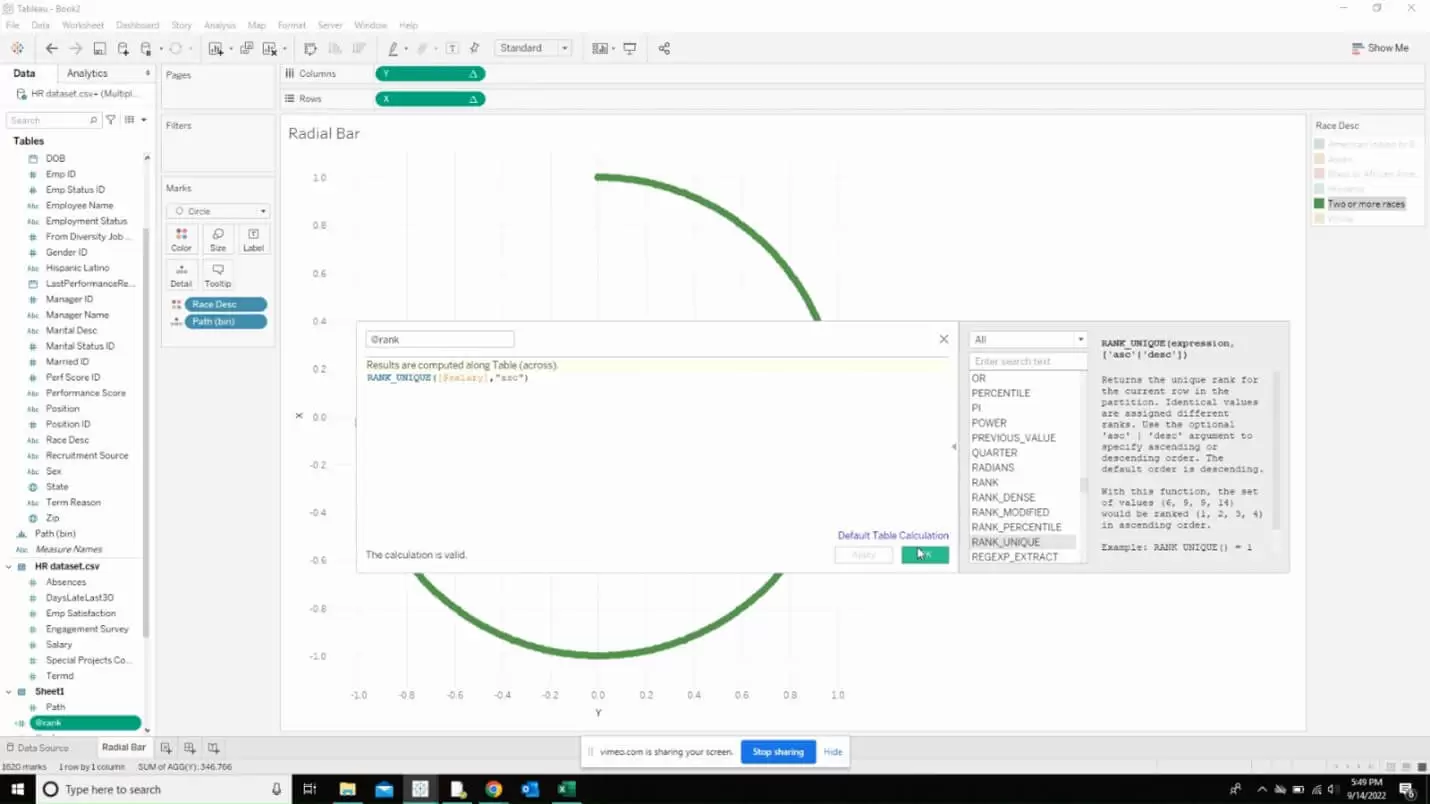The image size is (1430, 804).
Task: Click the New Story tab icon at bottom
Action: pos(213,747)
